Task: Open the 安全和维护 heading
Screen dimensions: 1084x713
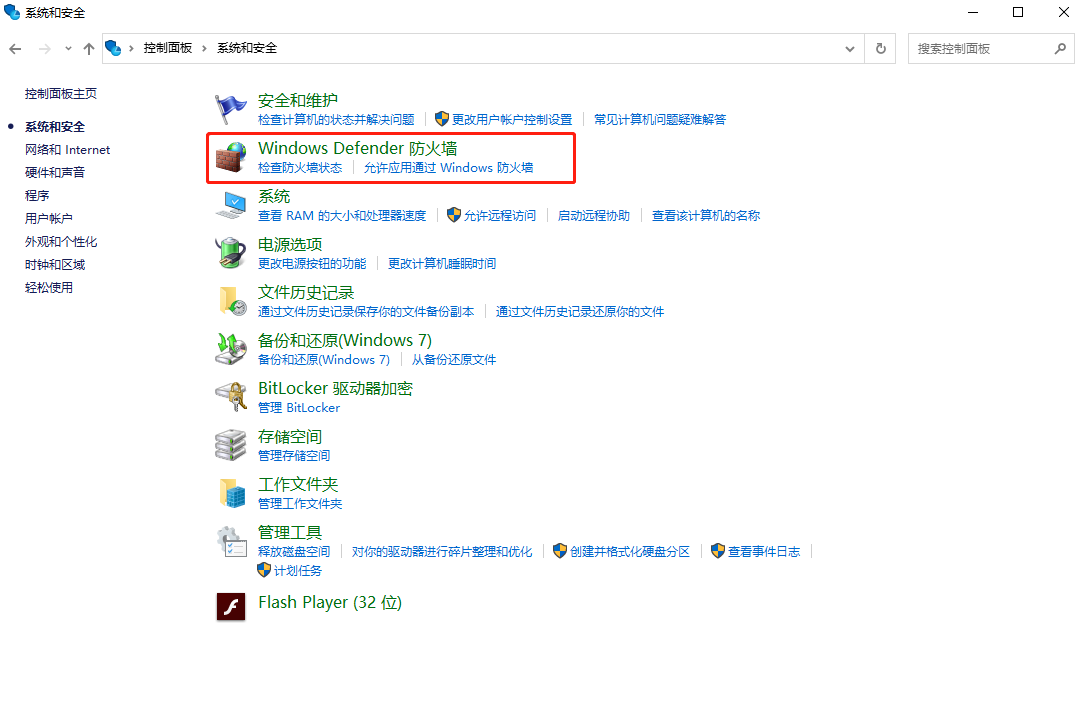Action: click(298, 100)
